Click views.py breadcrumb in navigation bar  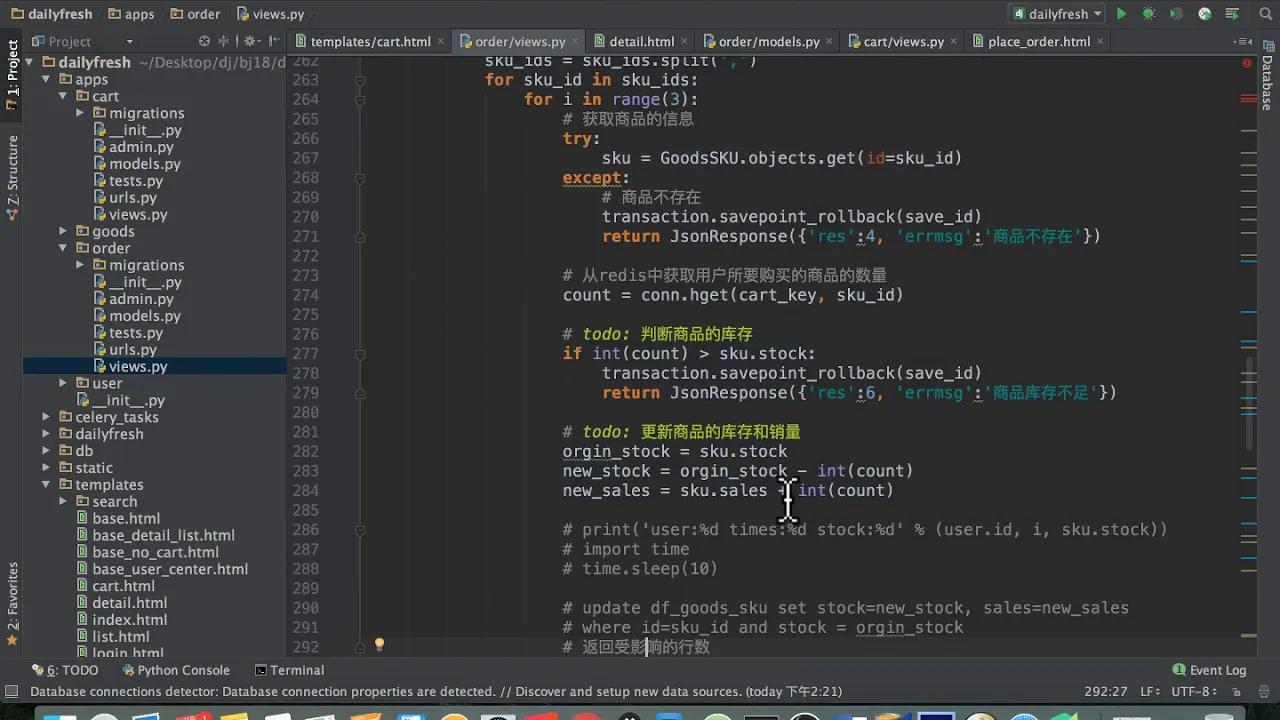(x=270, y=14)
